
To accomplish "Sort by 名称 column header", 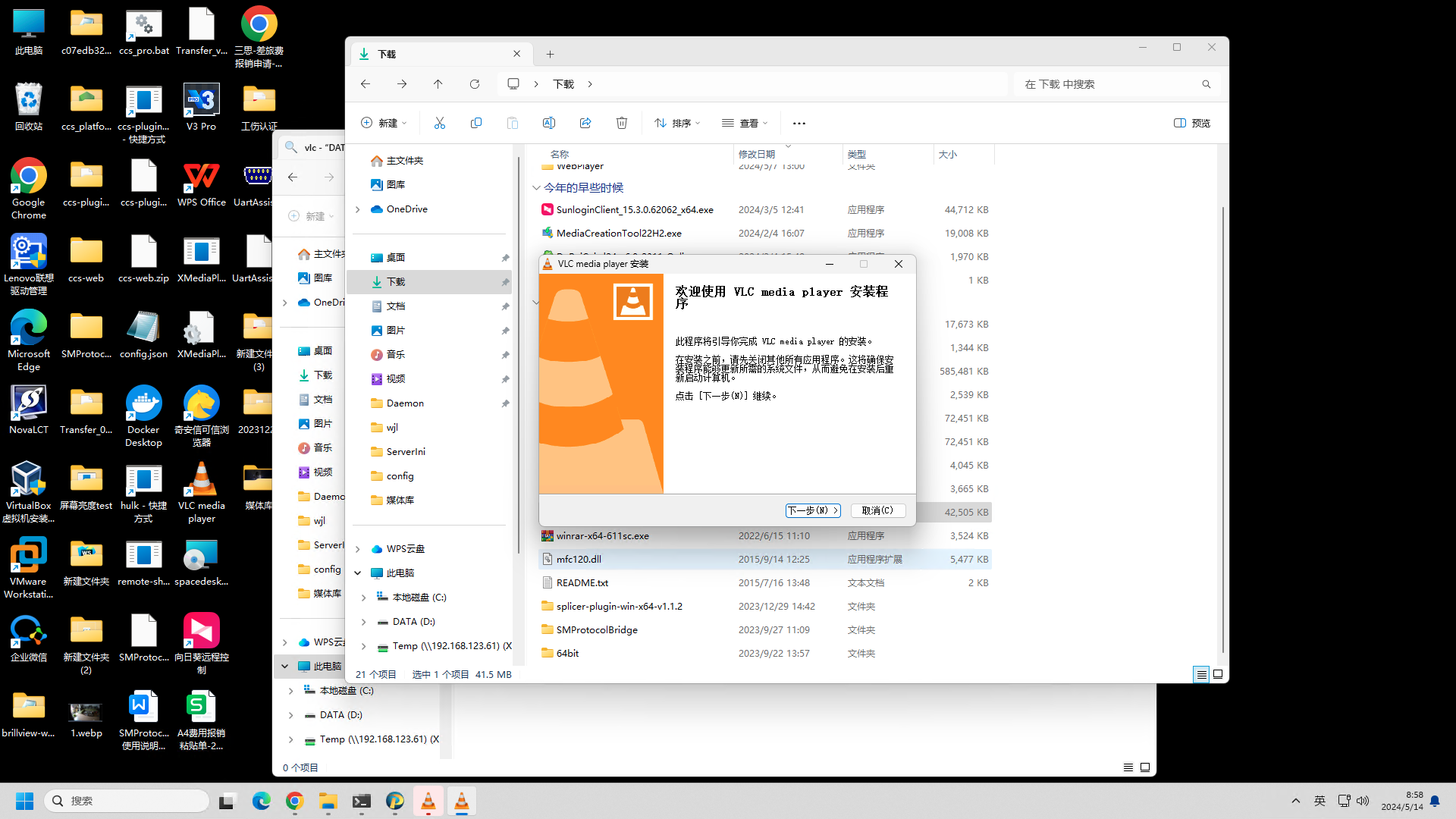I will point(635,154).
